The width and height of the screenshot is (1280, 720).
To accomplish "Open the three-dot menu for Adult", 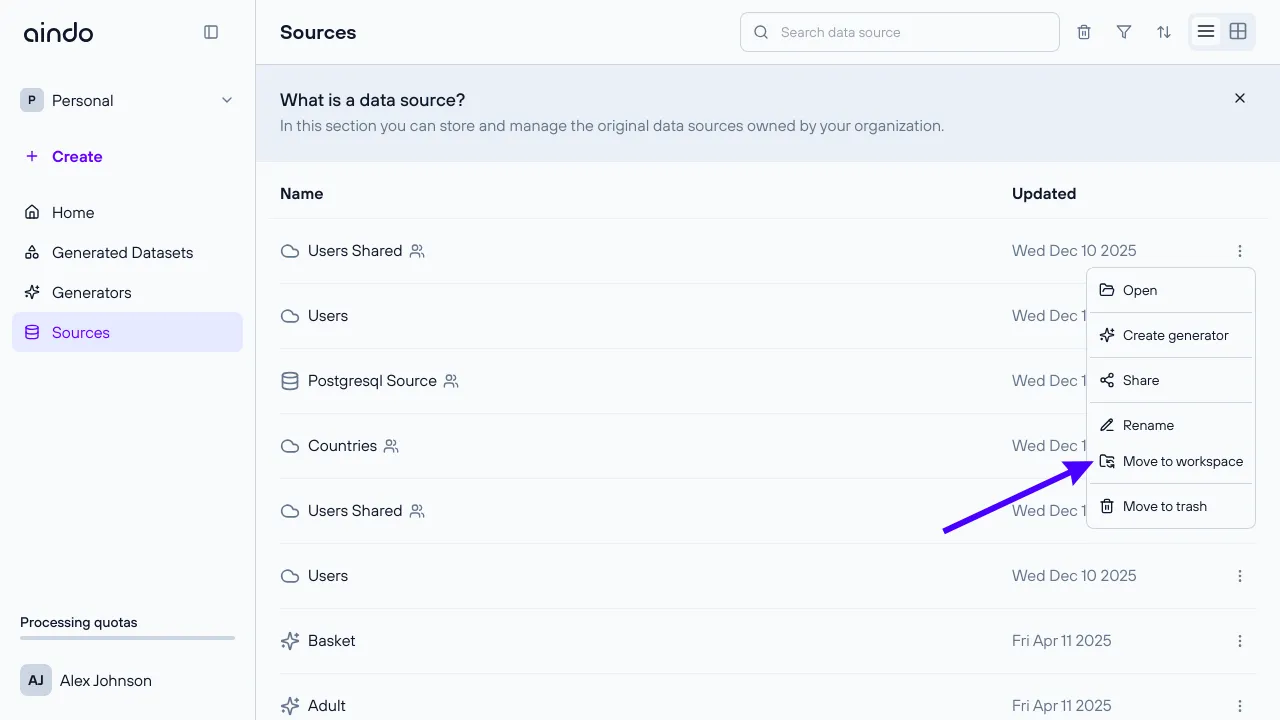I will 1240,705.
